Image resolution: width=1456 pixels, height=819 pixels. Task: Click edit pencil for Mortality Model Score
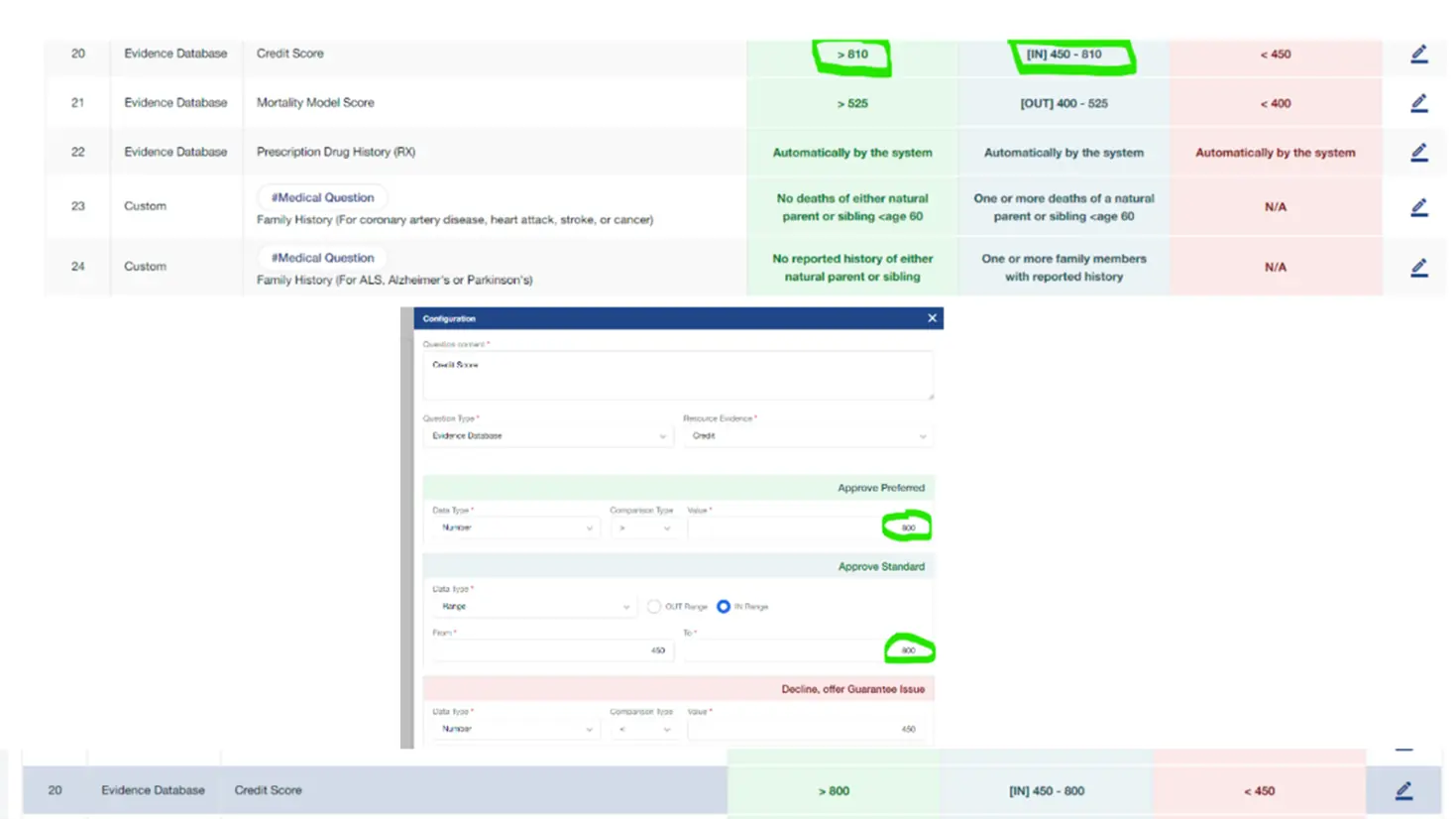click(1418, 103)
